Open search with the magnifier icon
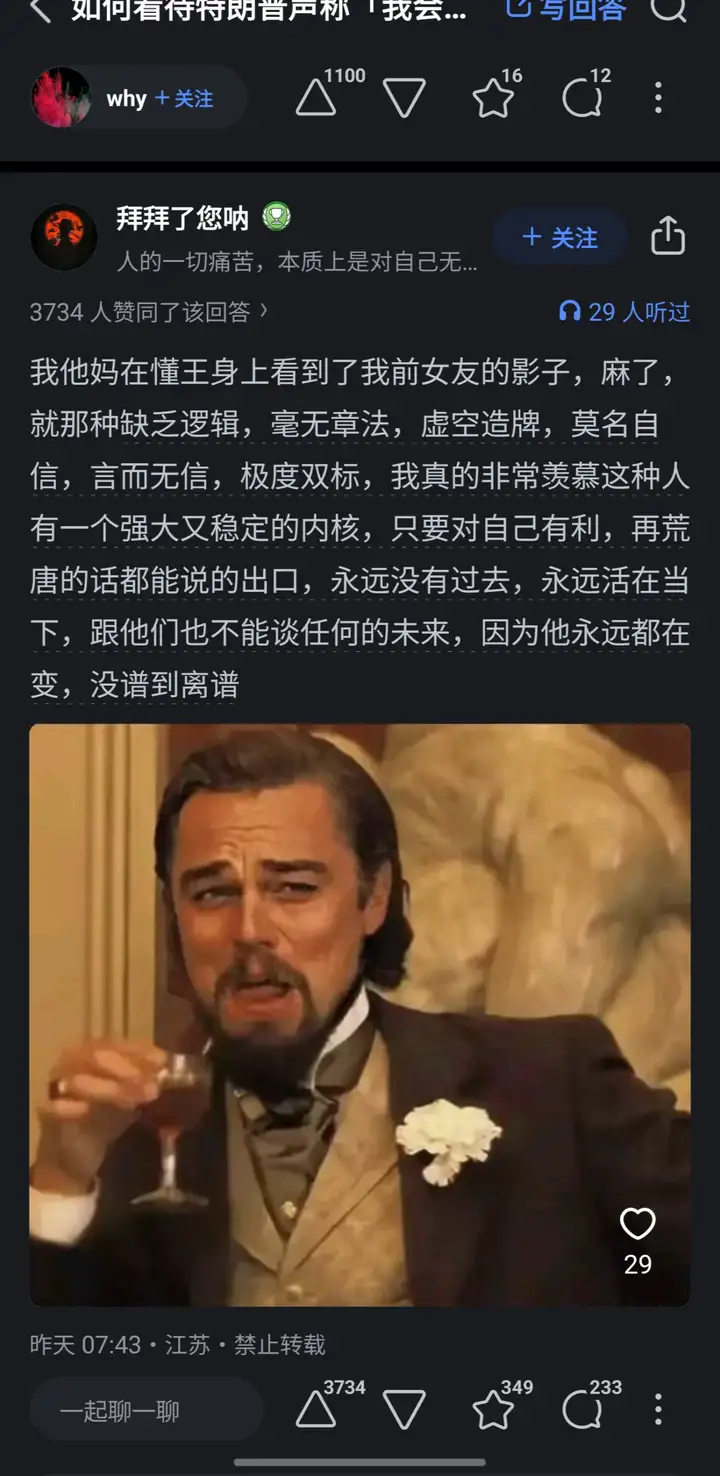 pos(668,8)
